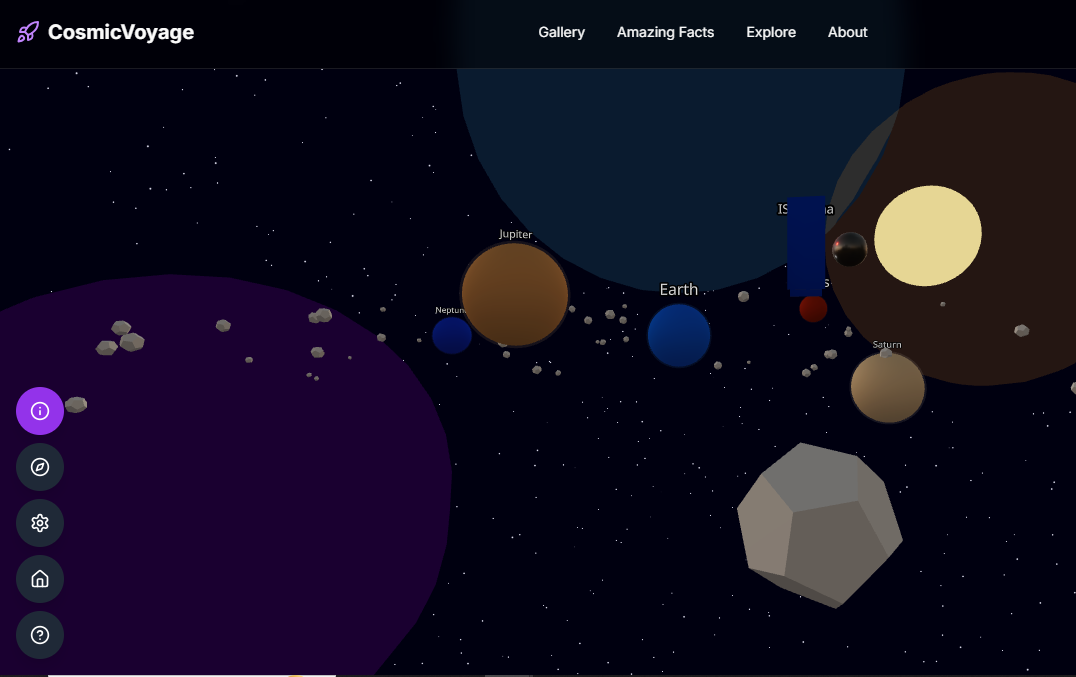Click on the Saturn planet

click(x=887, y=388)
